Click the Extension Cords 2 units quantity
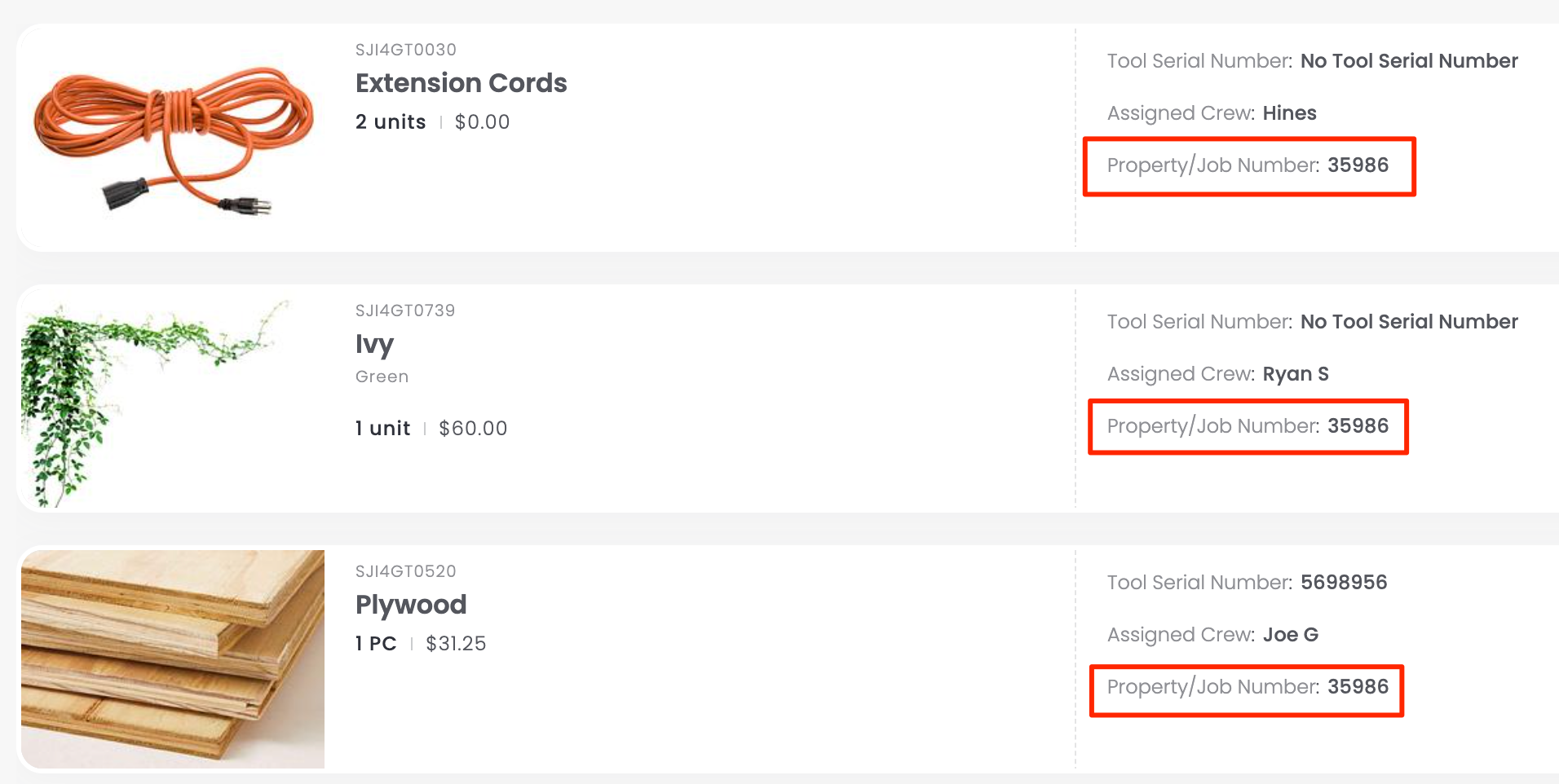The image size is (1559, 784). click(391, 122)
